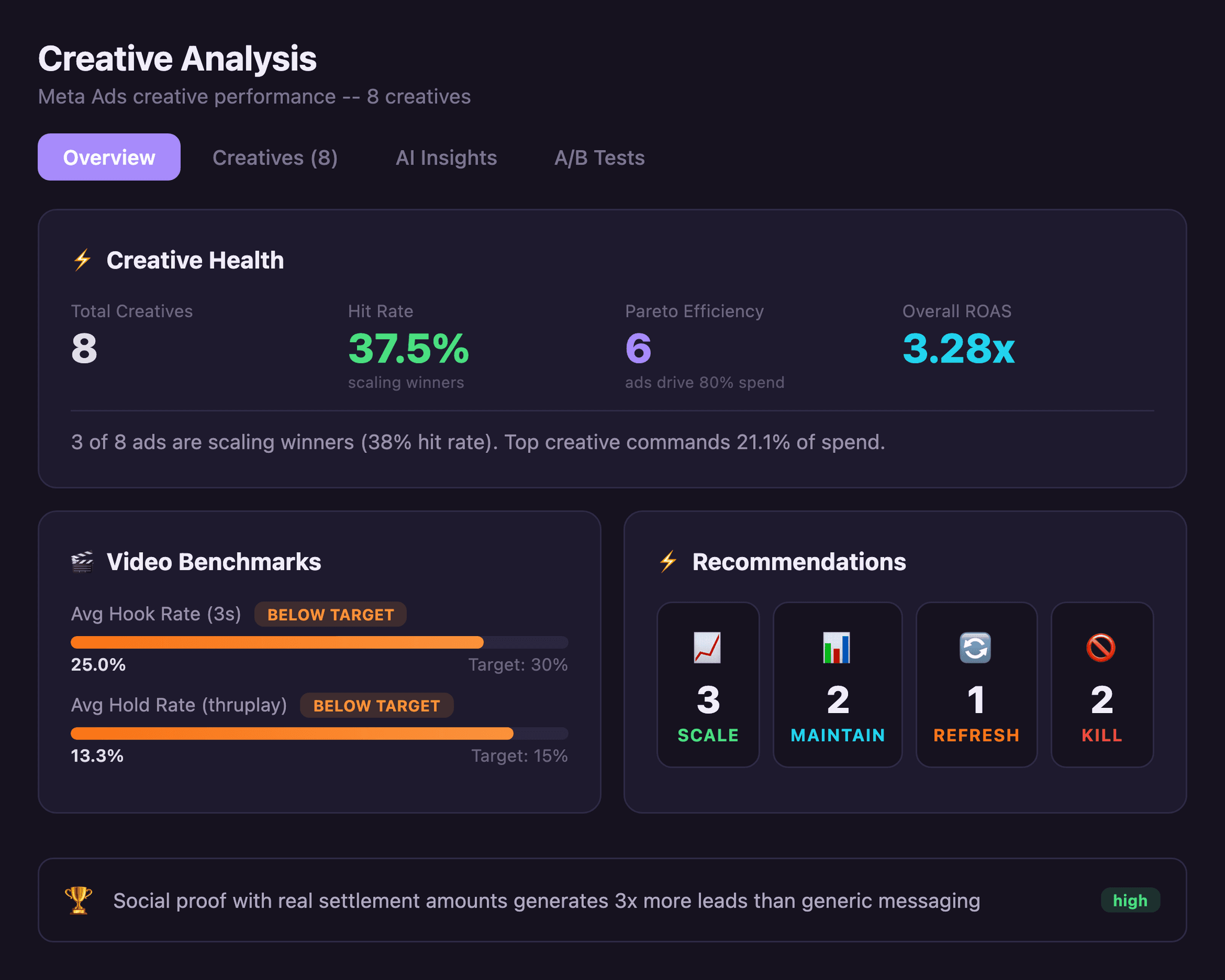Click the lightning bolt icon beside Creative Health

[82, 260]
